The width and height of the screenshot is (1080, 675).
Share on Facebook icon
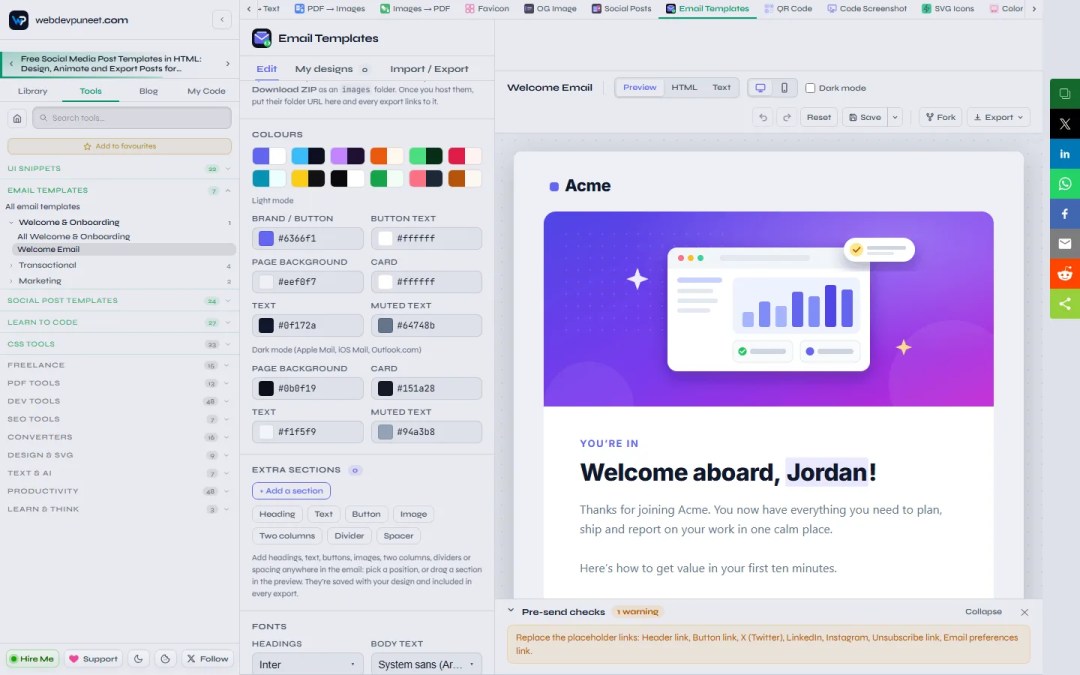[1065, 214]
